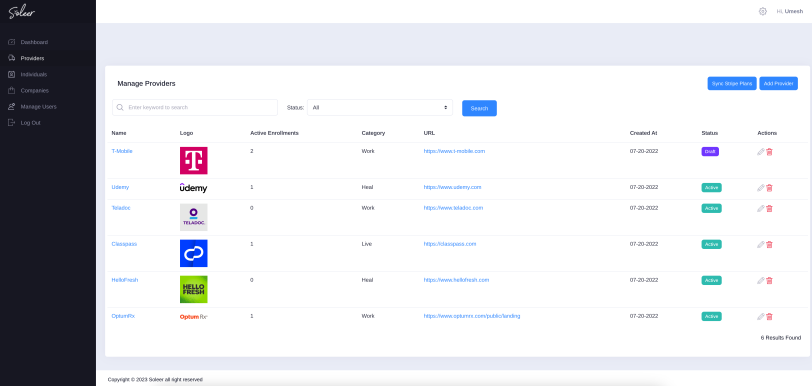The image size is (812, 386).
Task: Open the Dashboard menu item
Action: point(34,42)
